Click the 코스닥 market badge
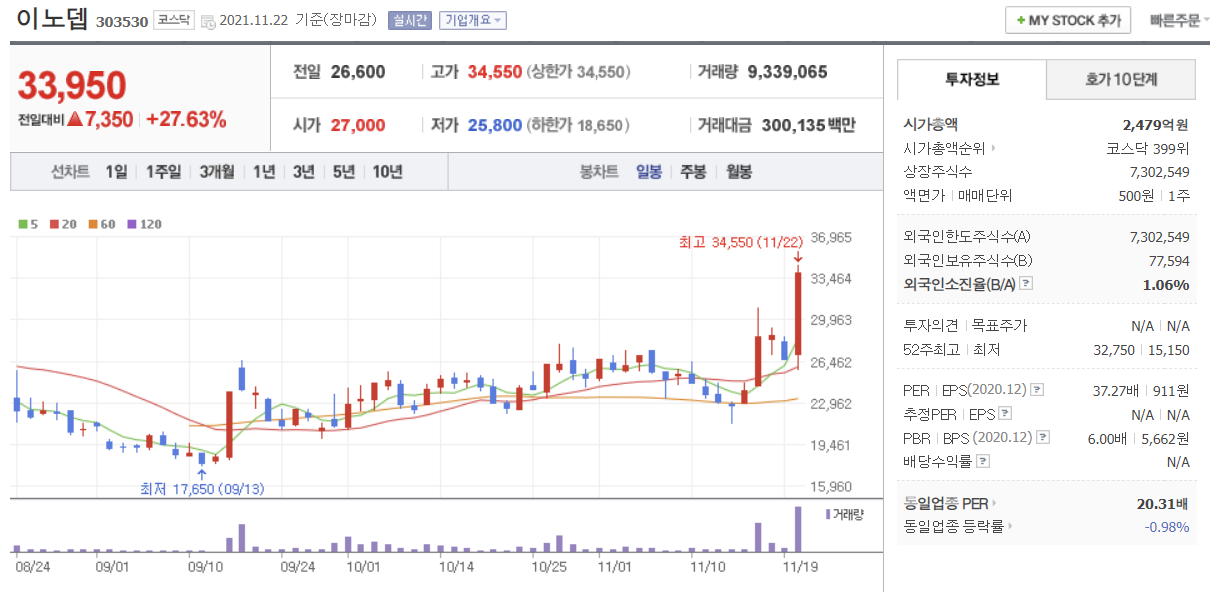Viewport: 1218px width, 592px height. (x=173, y=21)
